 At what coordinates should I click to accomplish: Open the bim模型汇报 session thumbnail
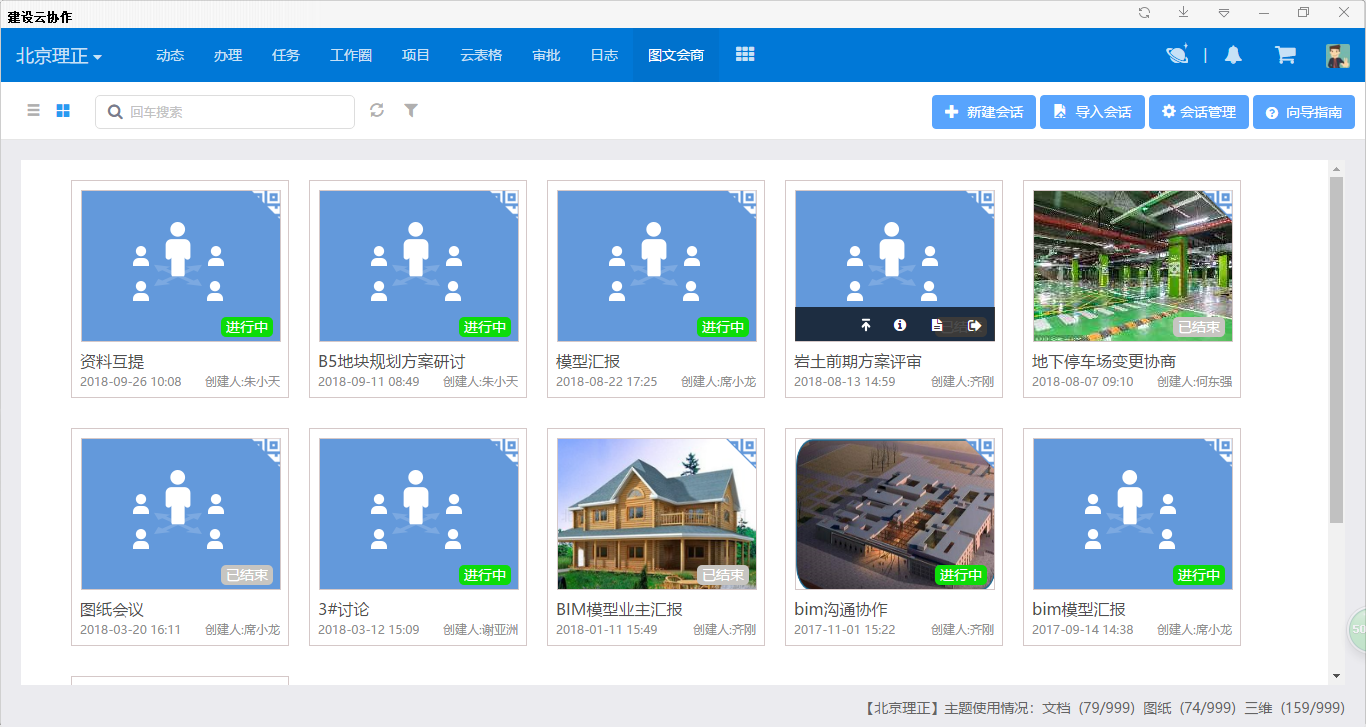click(x=1132, y=514)
